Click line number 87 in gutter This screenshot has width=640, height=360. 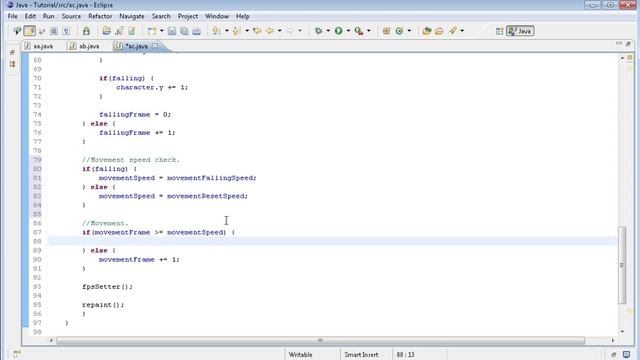(x=37, y=232)
